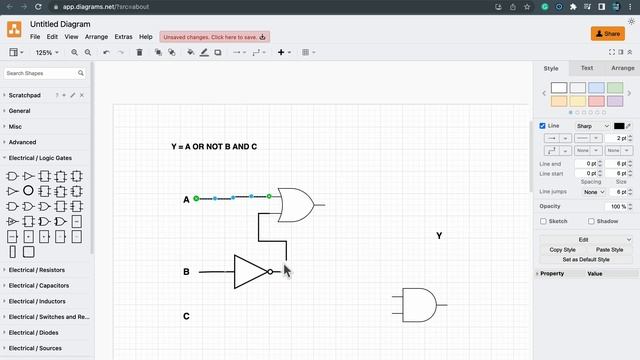Open the Edit menu
The width and height of the screenshot is (640, 360).
pos(52,37)
